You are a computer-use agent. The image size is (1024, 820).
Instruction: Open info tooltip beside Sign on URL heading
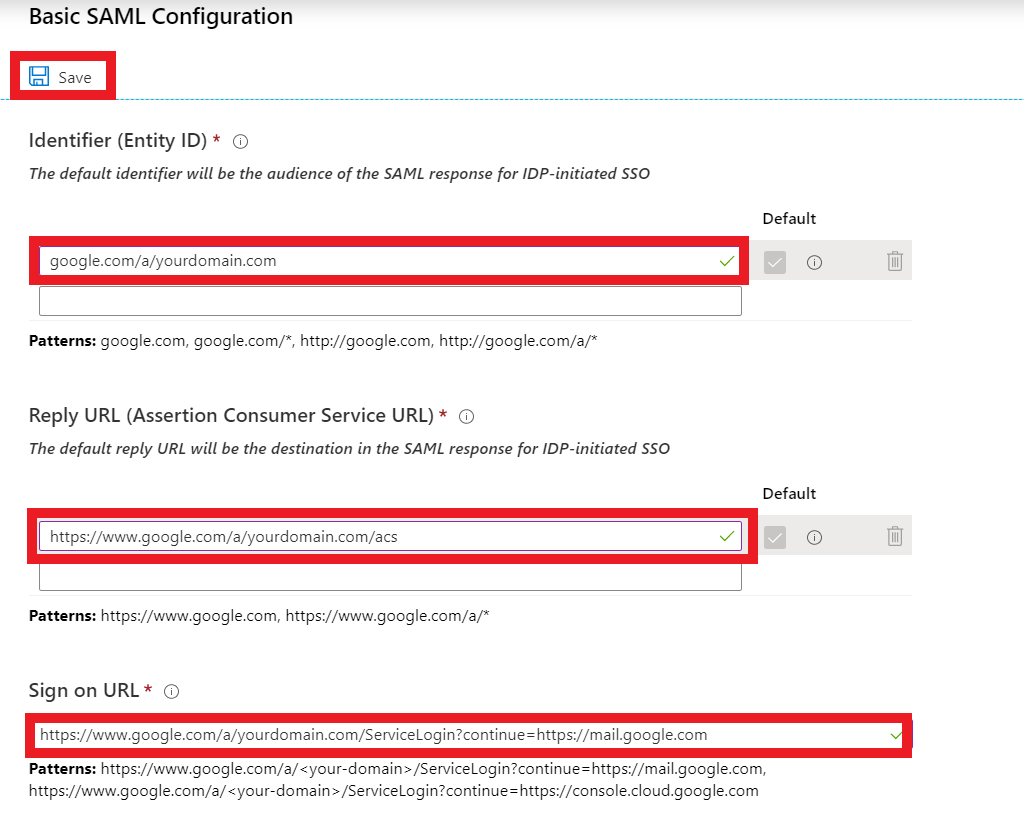[171, 691]
